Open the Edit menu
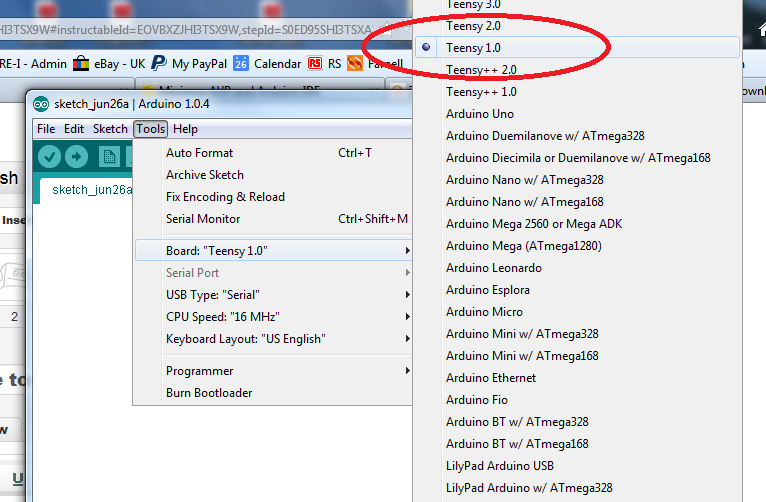The height and width of the screenshot is (502, 766). (74, 129)
